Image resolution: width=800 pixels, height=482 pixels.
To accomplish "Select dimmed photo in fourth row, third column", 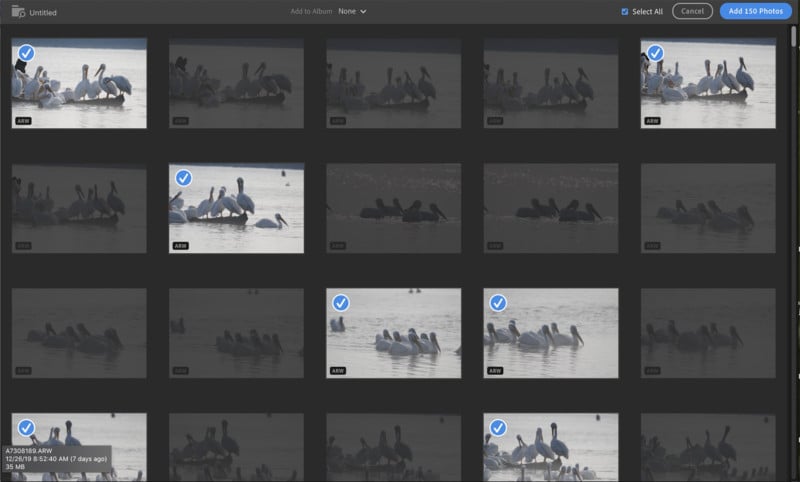I will point(393,447).
